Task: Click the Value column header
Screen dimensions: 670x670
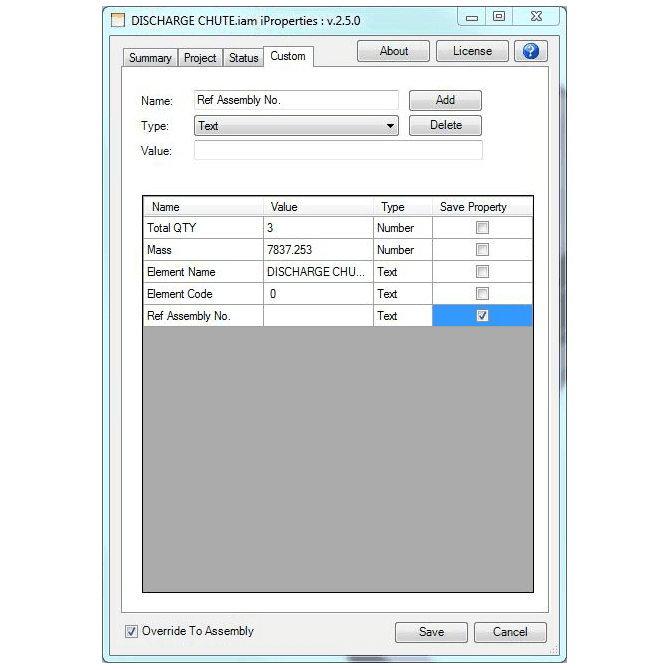Action: [x=318, y=207]
